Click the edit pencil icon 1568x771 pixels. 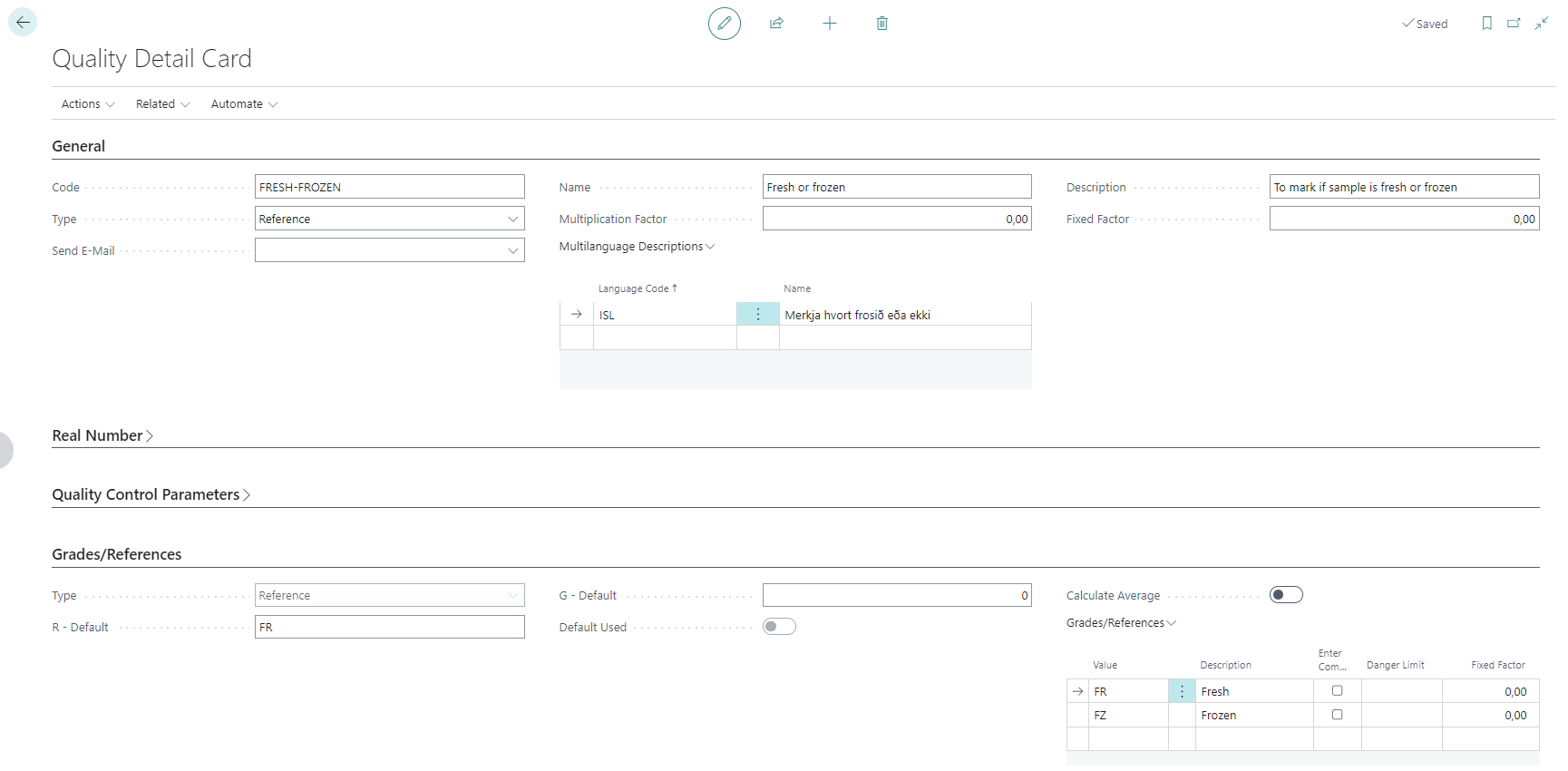724,24
